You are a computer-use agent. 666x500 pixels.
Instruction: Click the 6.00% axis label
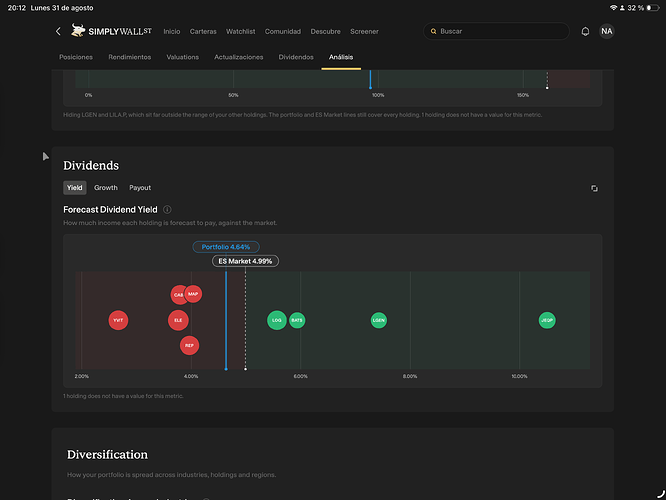[300, 376]
